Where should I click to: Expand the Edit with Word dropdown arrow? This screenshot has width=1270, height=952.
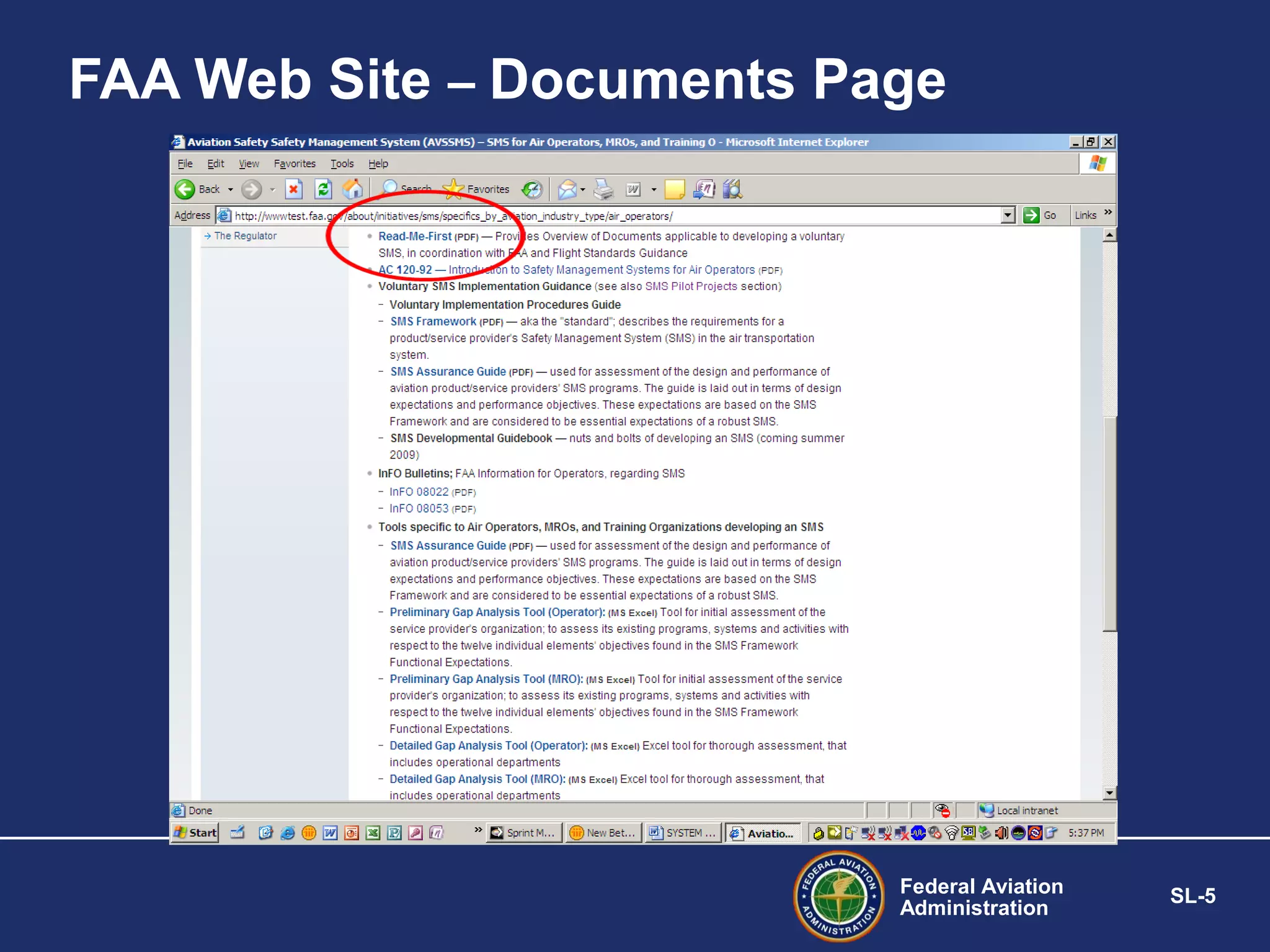point(654,190)
